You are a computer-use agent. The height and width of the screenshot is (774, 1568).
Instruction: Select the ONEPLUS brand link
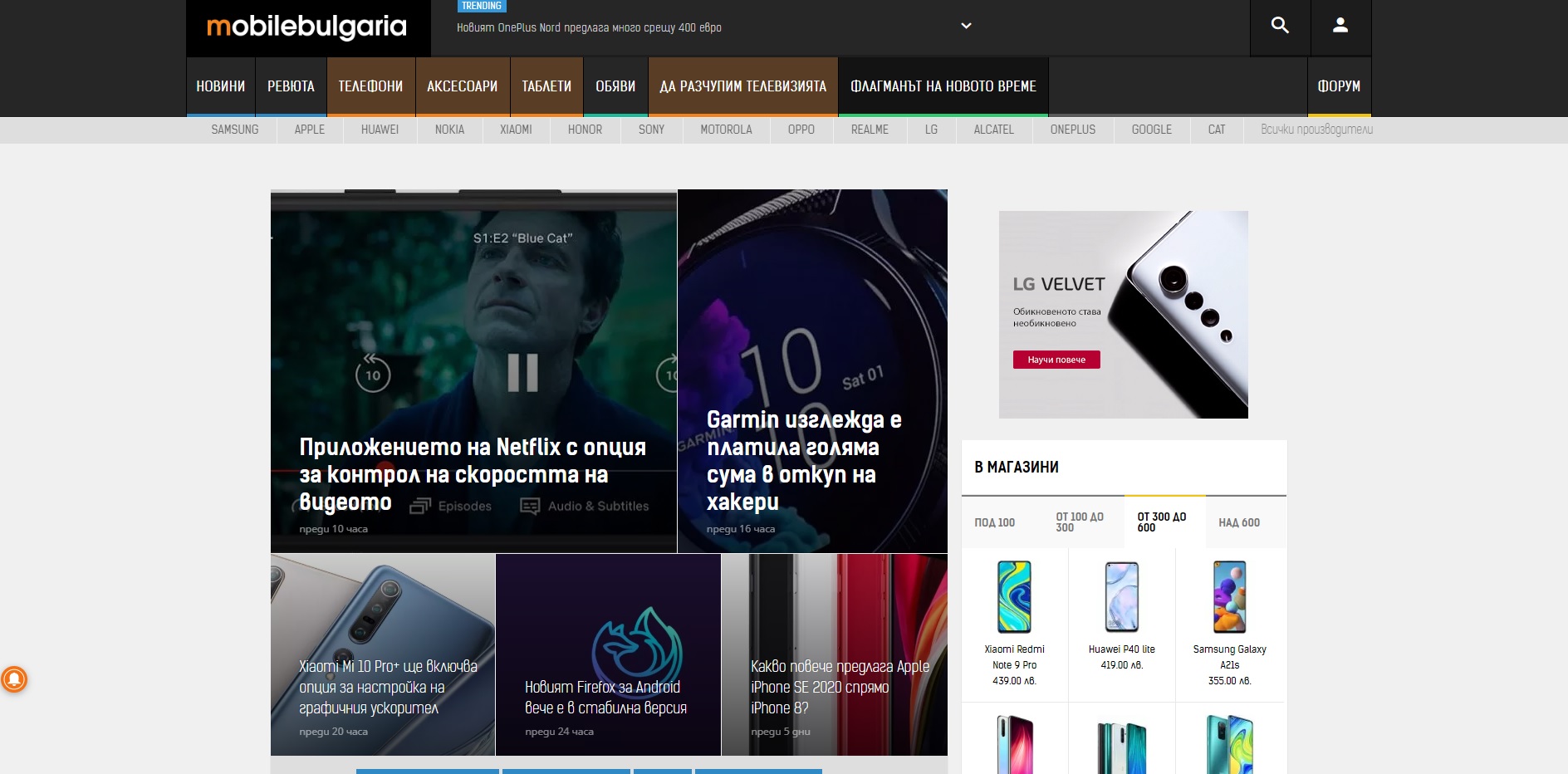tap(1073, 130)
